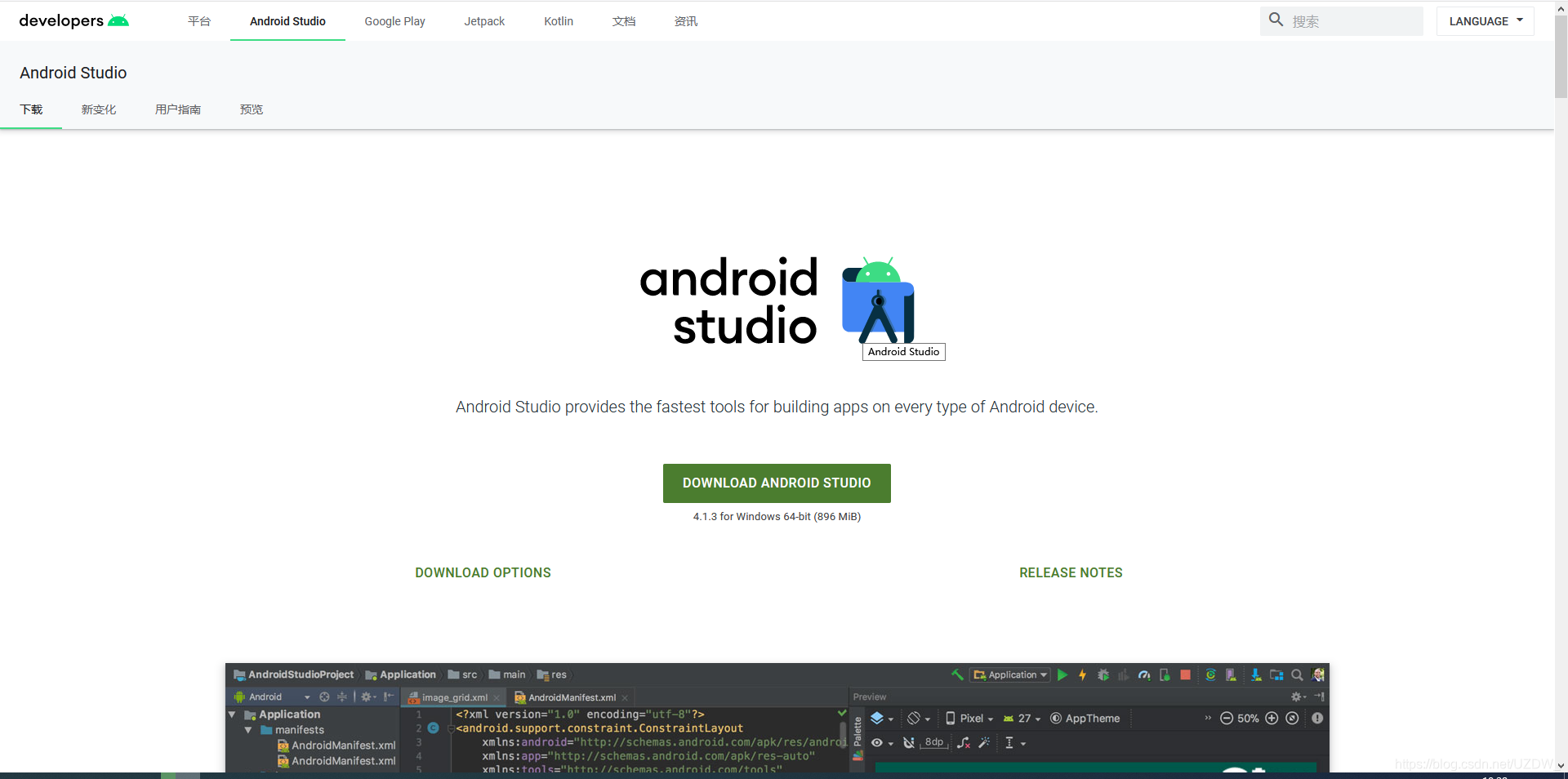Click the collapse all icon in project pane

tap(342, 697)
